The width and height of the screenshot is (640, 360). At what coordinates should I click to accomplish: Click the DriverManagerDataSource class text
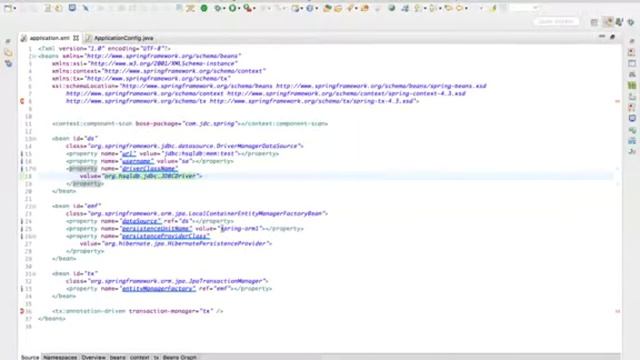point(257,146)
